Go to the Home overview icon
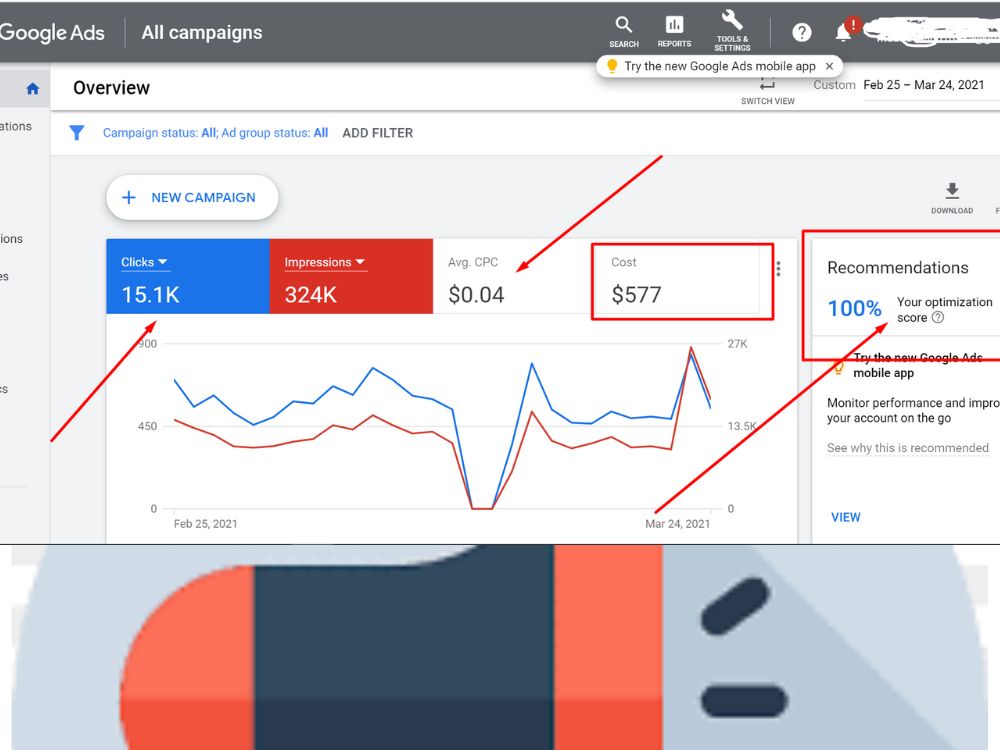 (33, 89)
